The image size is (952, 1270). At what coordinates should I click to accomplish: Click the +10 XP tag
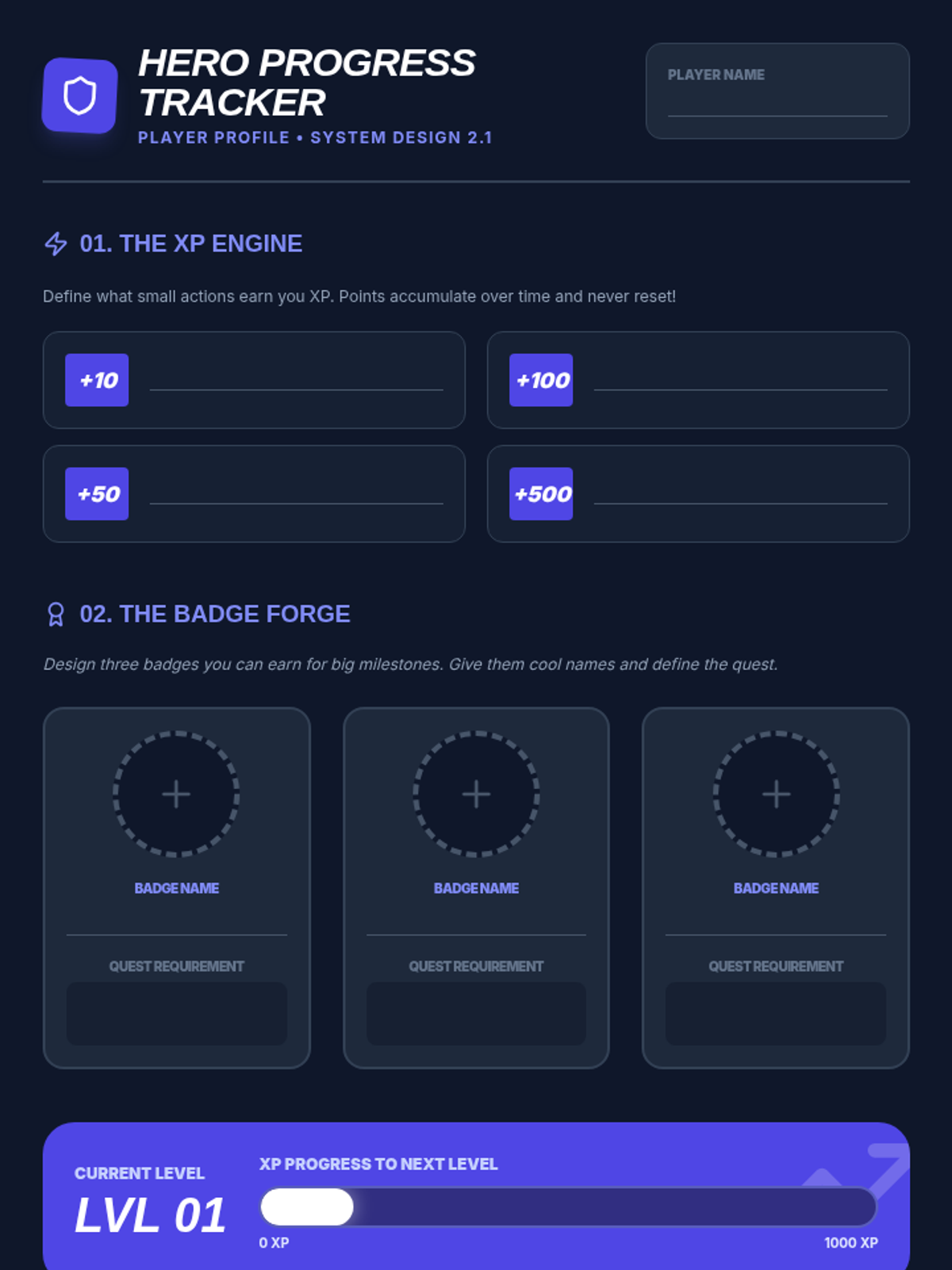click(97, 380)
